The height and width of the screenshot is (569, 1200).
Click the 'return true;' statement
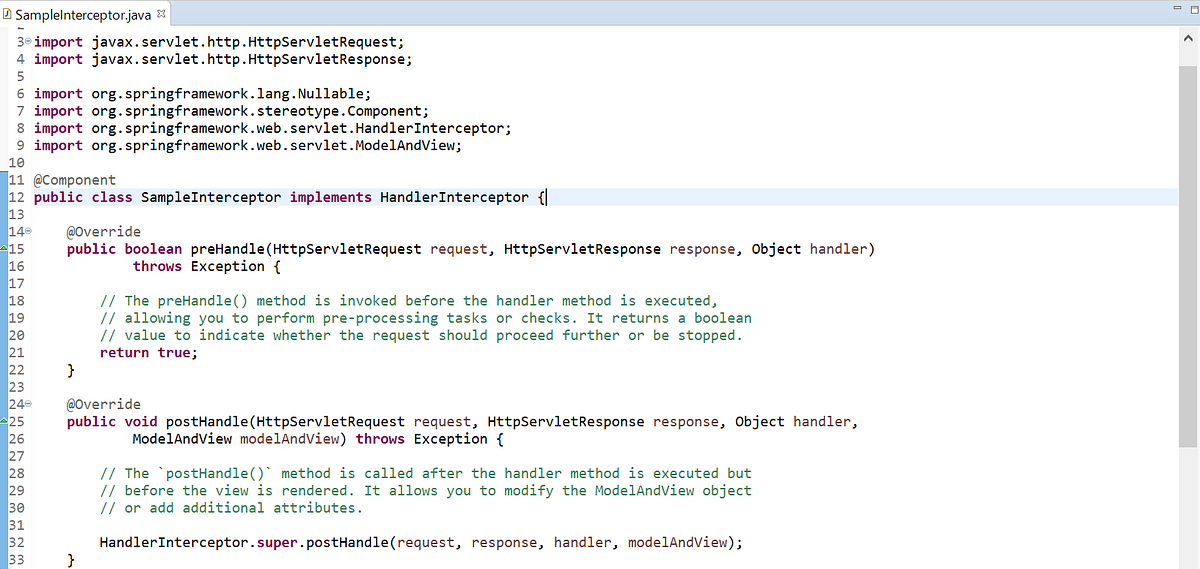click(x=149, y=352)
